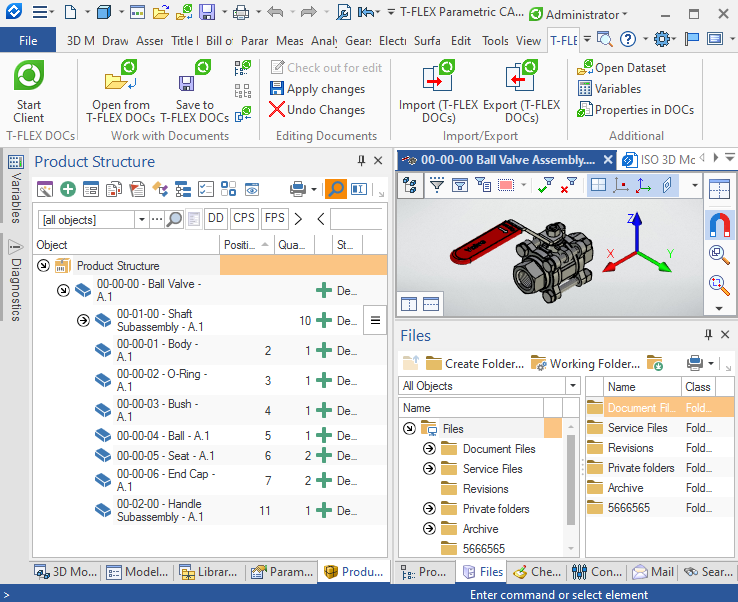Image resolution: width=738 pixels, height=602 pixels.
Task: Click the search magnifier beside all objects
Action: (x=174, y=219)
